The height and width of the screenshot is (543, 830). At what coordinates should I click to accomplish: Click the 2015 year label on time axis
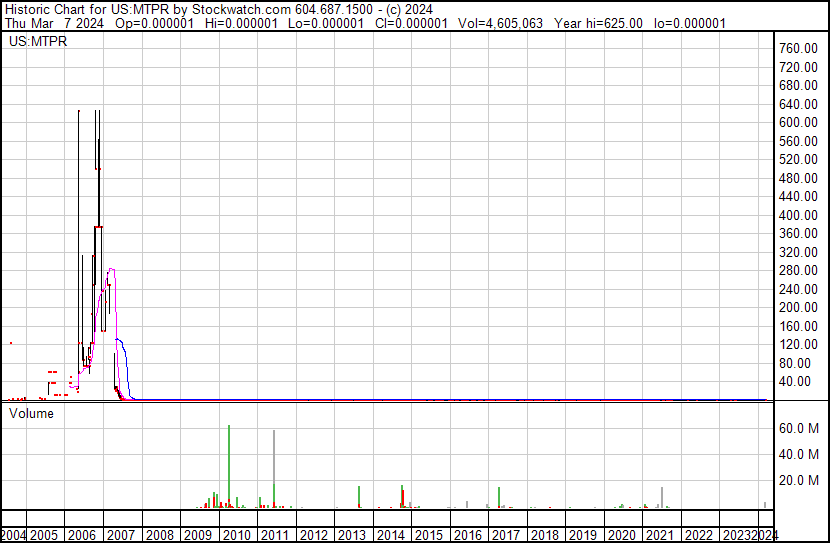pos(429,535)
